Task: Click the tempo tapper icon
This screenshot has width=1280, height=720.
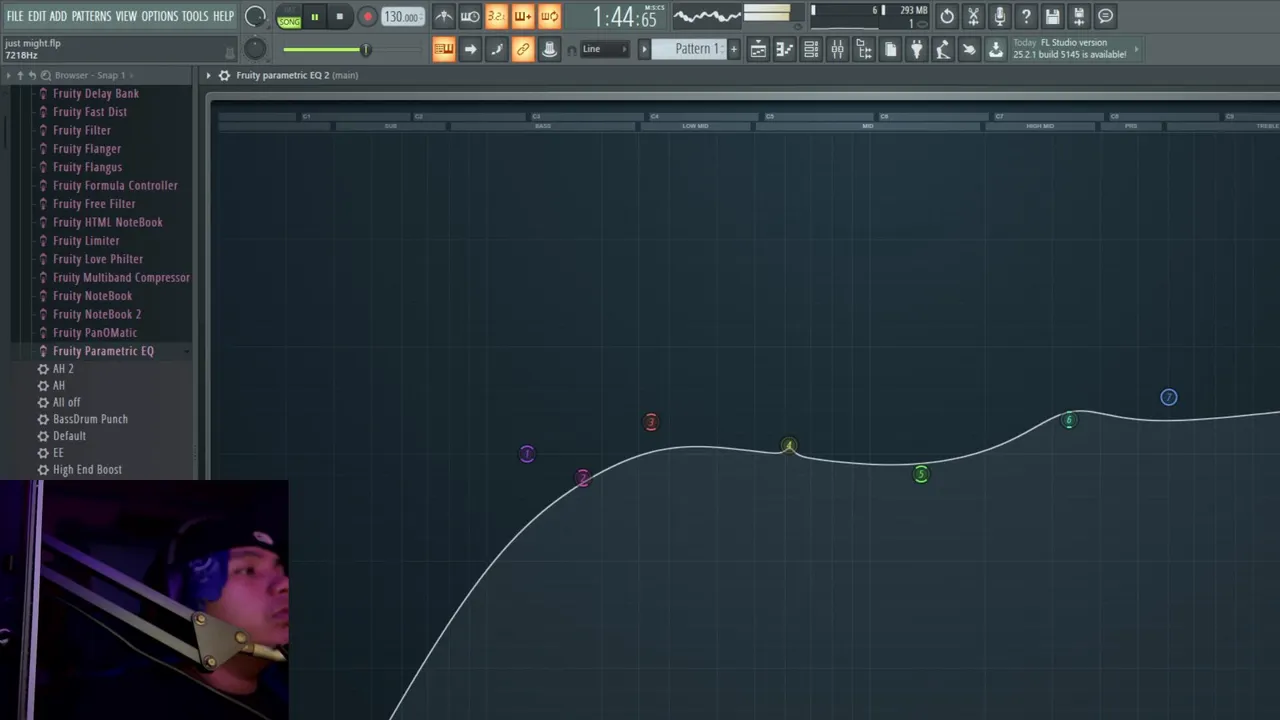Action: (943, 49)
